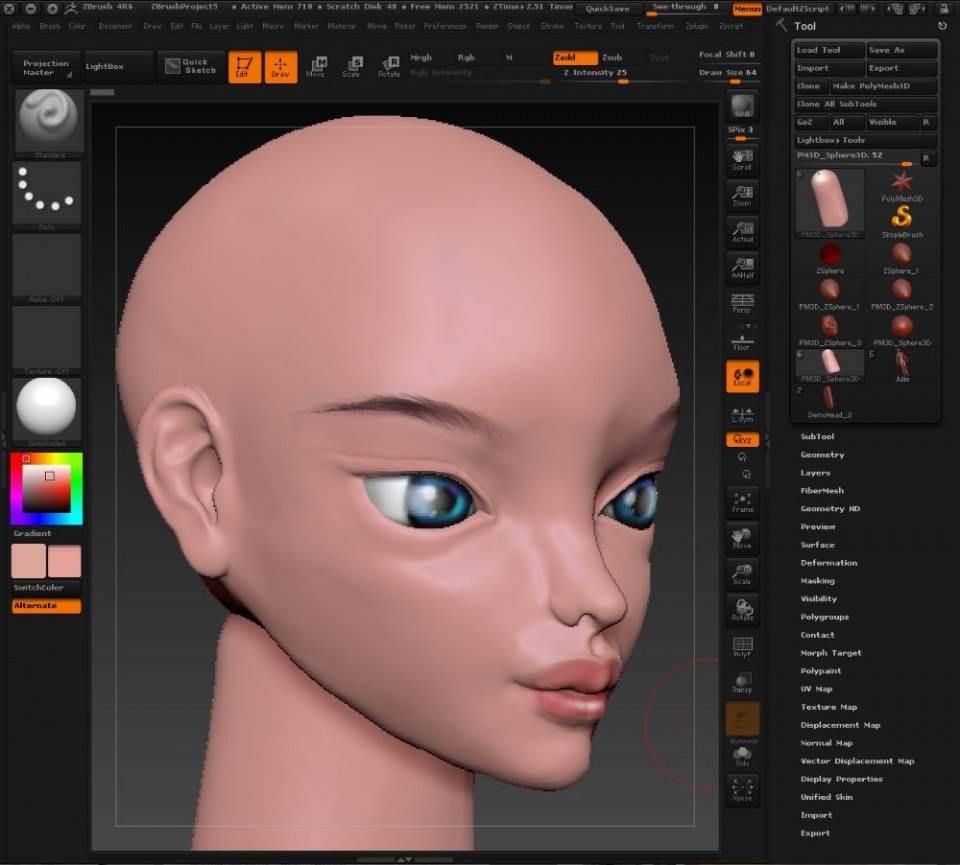This screenshot has height=865, width=960.
Task: Enable Mrgb paint mode
Action: pyautogui.click(x=421, y=58)
